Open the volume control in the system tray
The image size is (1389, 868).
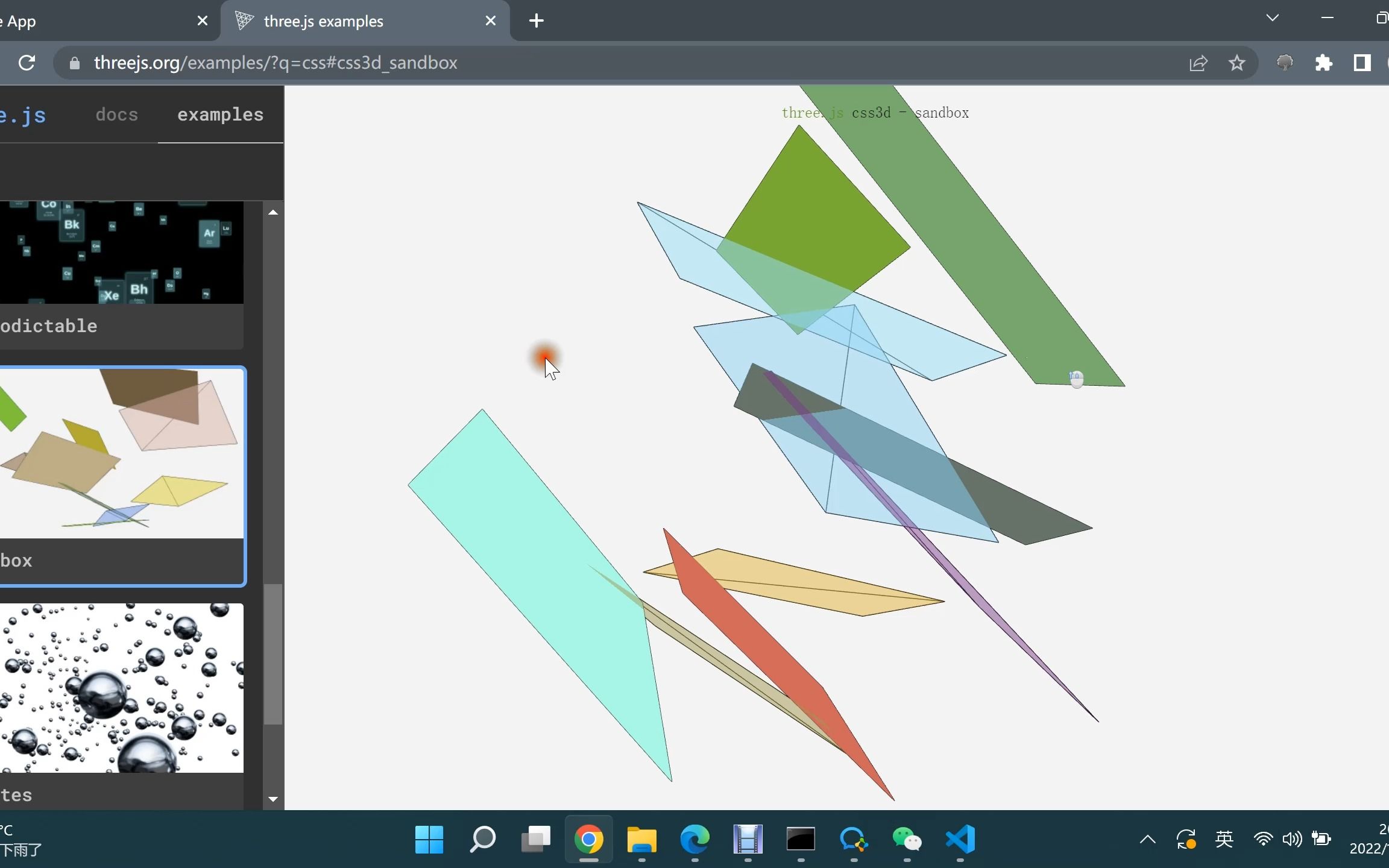[x=1292, y=839]
